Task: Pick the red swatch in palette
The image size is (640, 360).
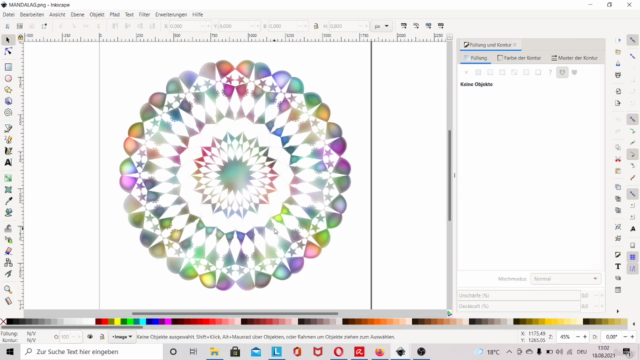Action: (104, 322)
